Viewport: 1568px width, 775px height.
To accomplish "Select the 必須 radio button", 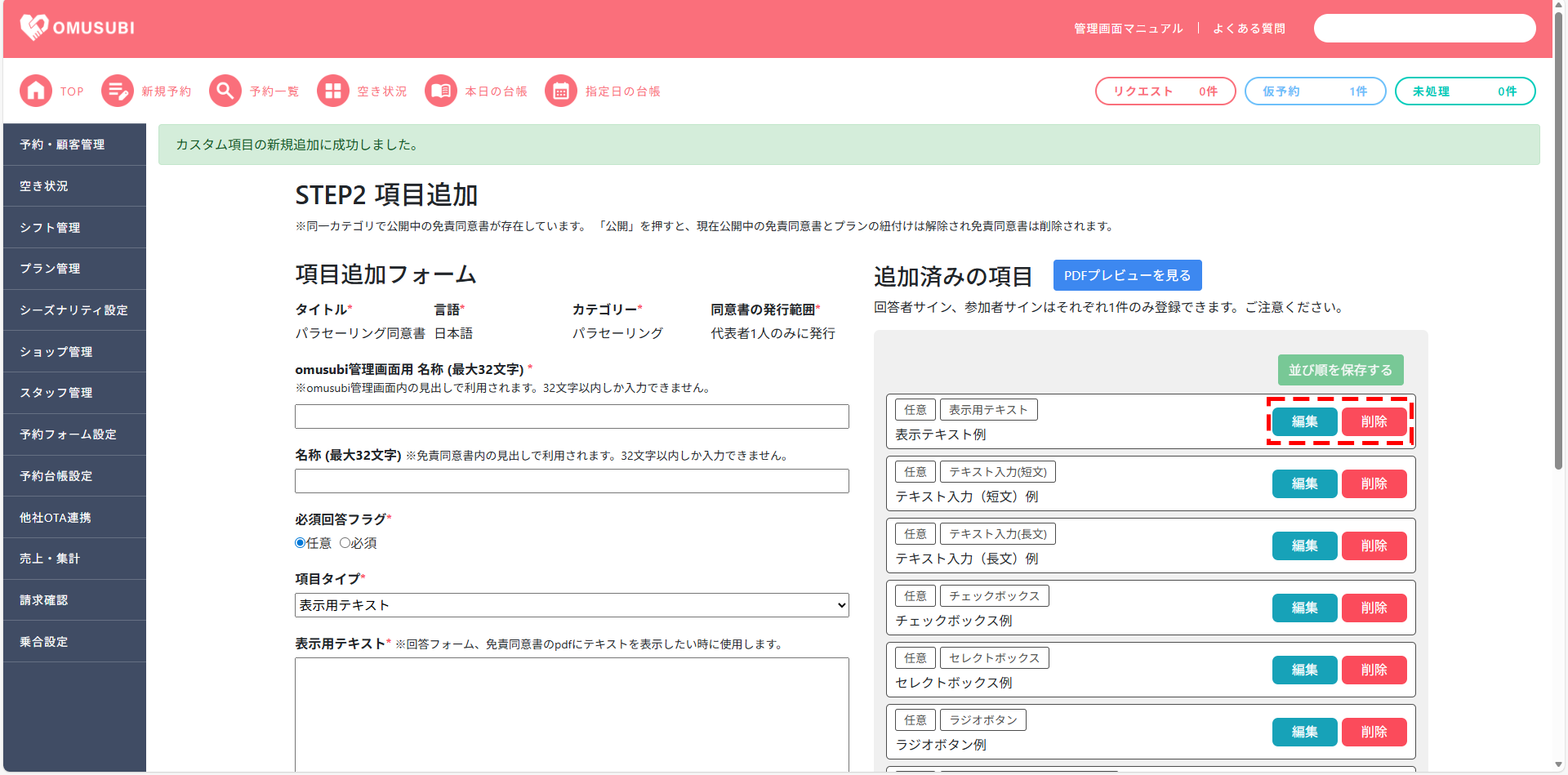I will tap(345, 543).
